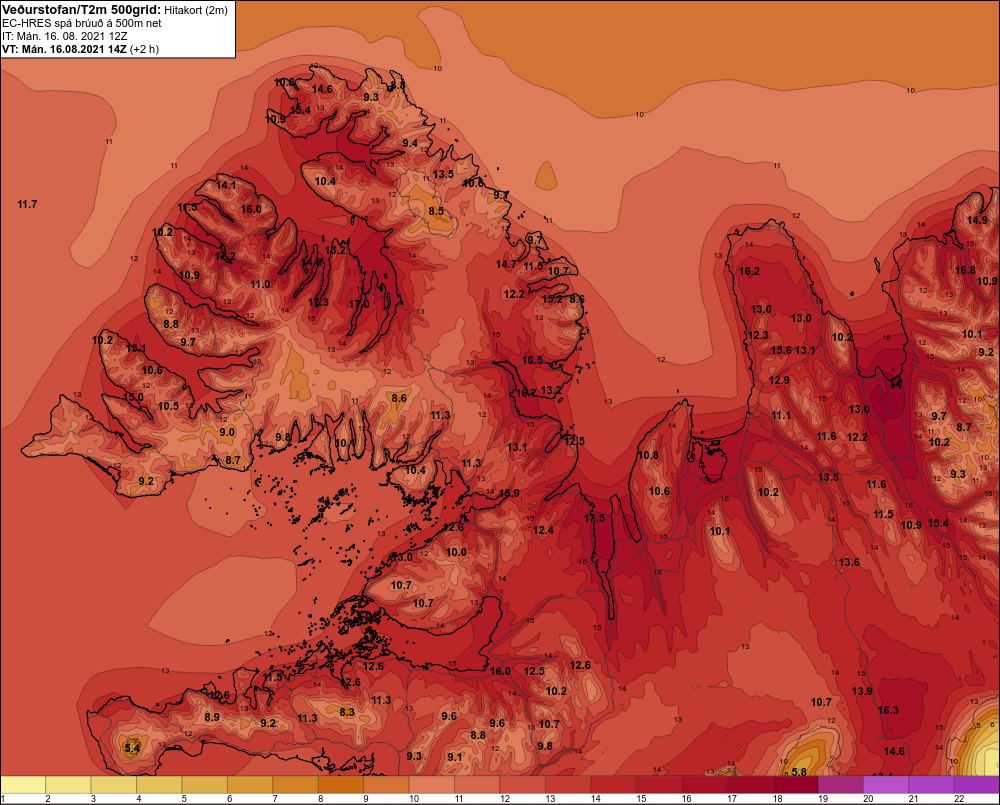Click the pale yellow legend swatch between 1 and 2
1000x805 pixels.
tap(23, 785)
